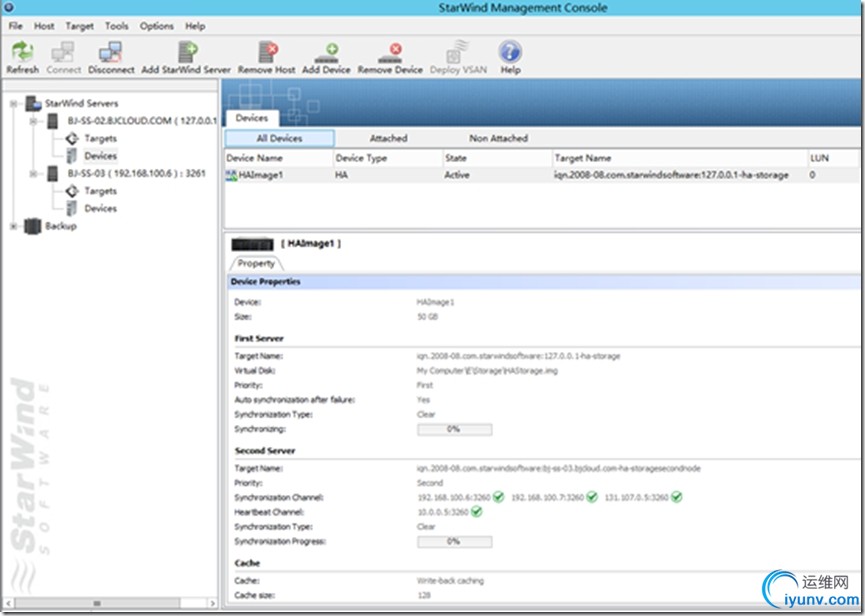Viewport: 865px width, 616px height.
Task: Click the "128" cache size value
Action: pyautogui.click(x=424, y=596)
